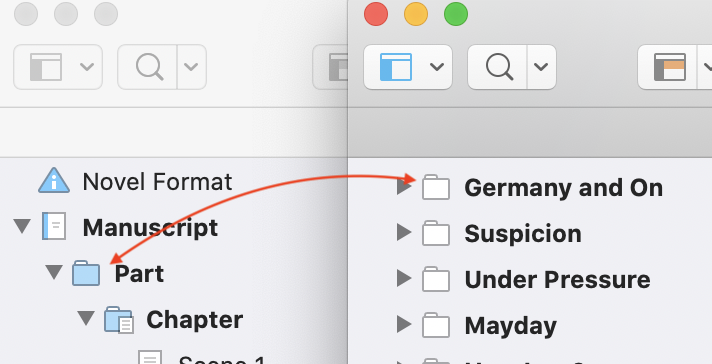Zoom the front window with green button
712x364 pixels.
tap(456, 14)
